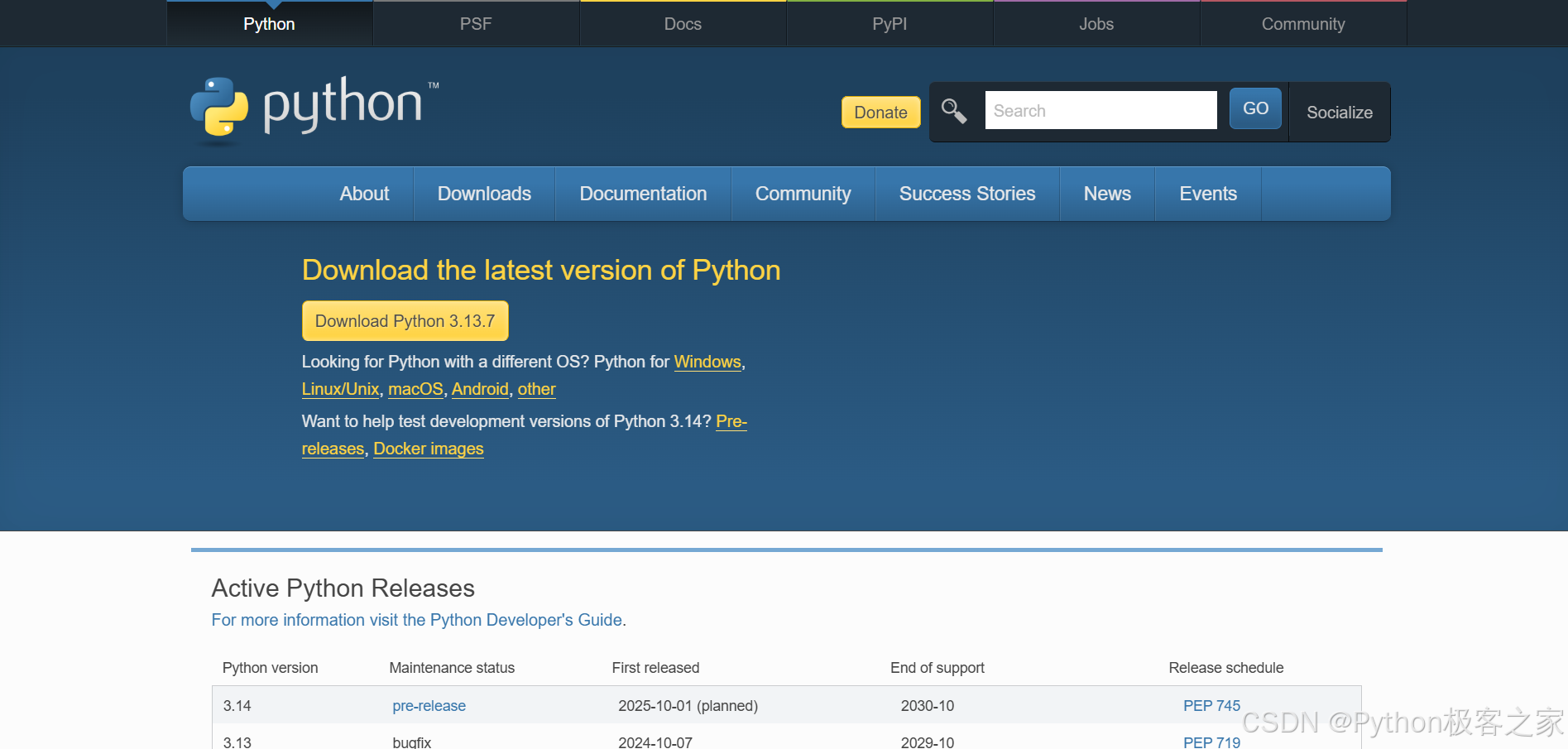The height and width of the screenshot is (749, 1568).
Task: Visit the Python Developer's Guide link
Action: [x=419, y=620]
